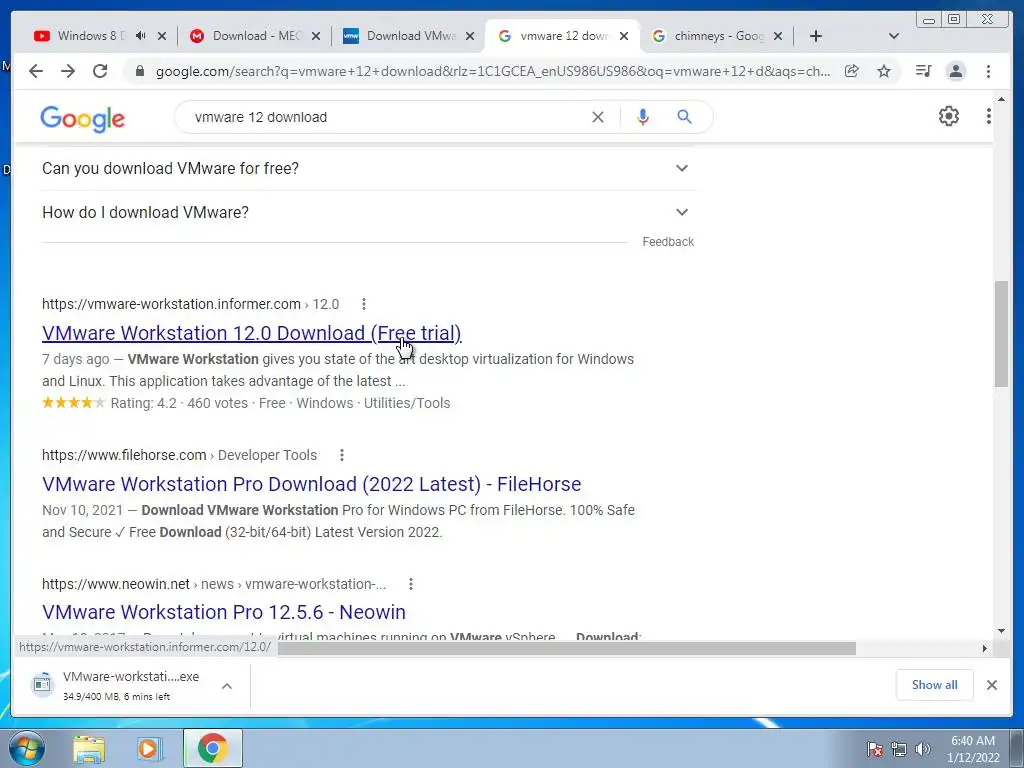Screen dimensions: 1024x768
Task: Click scroll down arrow of page
Action: [x=1002, y=631]
